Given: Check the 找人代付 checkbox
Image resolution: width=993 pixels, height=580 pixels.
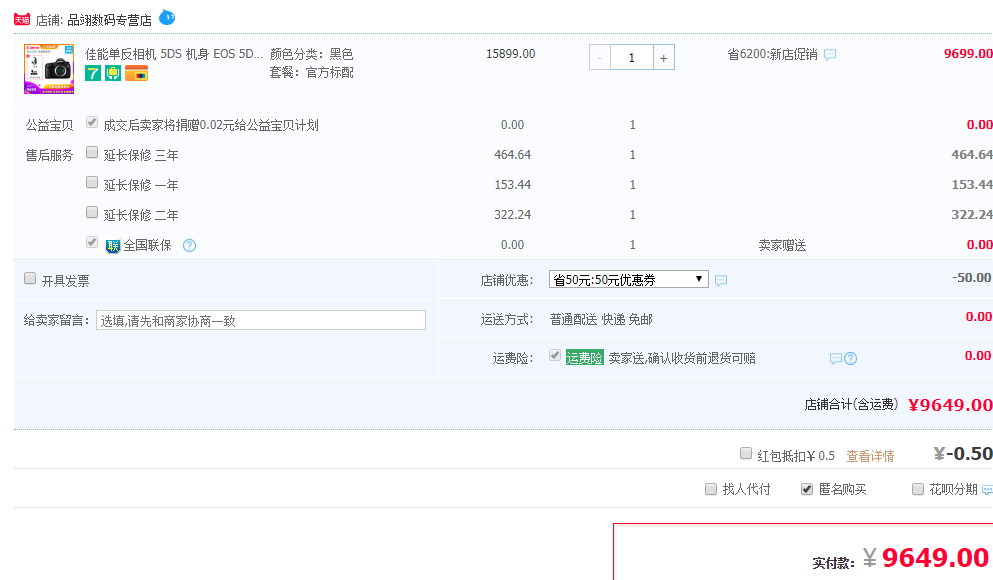Looking at the screenshot, I should point(711,489).
